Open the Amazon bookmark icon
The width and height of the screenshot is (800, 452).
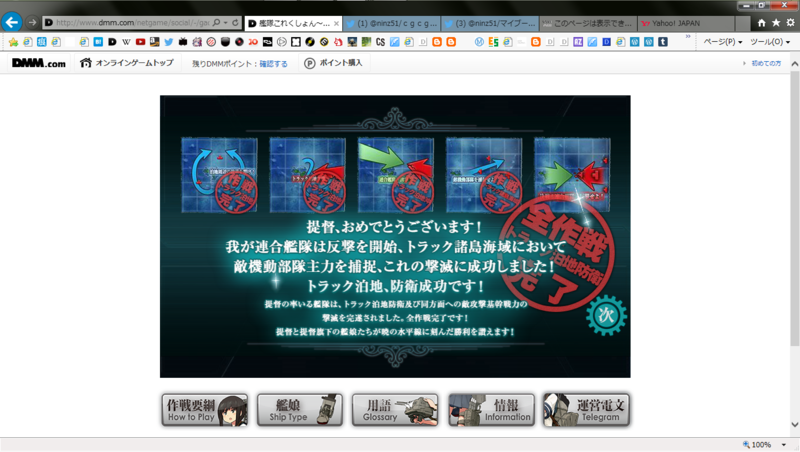(x=155, y=42)
